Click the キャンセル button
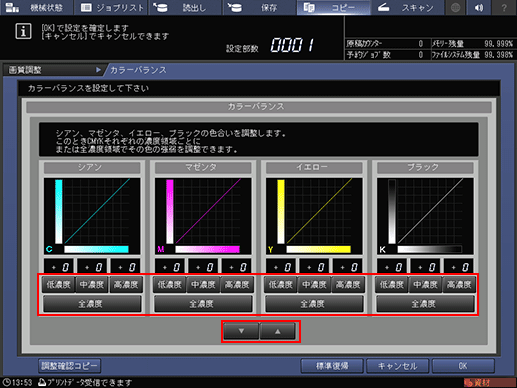517x388 pixels. click(397, 366)
